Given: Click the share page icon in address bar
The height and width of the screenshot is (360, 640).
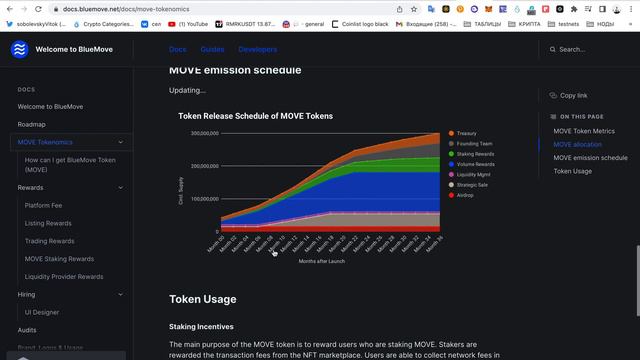Looking at the screenshot, I should (x=400, y=9).
